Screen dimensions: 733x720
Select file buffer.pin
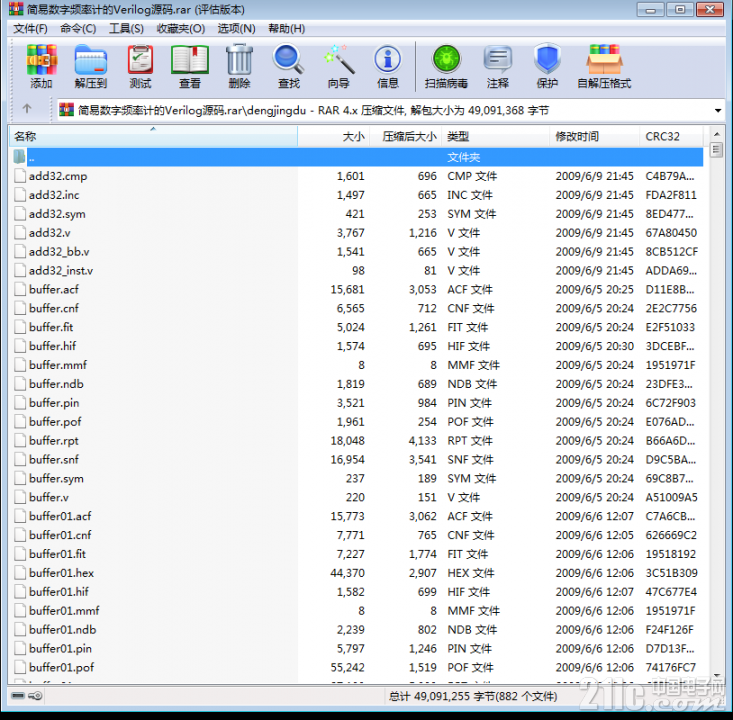356,403
